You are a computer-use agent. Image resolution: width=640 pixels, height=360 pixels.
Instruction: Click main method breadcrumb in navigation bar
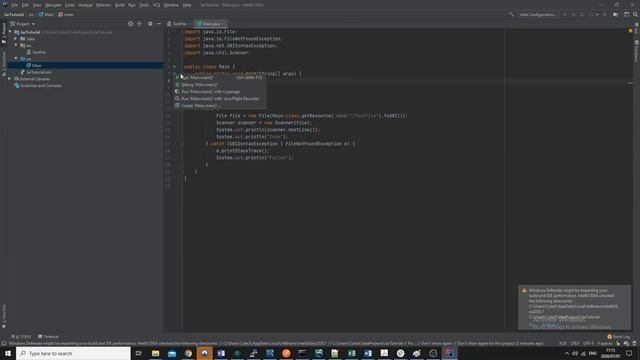pos(66,14)
